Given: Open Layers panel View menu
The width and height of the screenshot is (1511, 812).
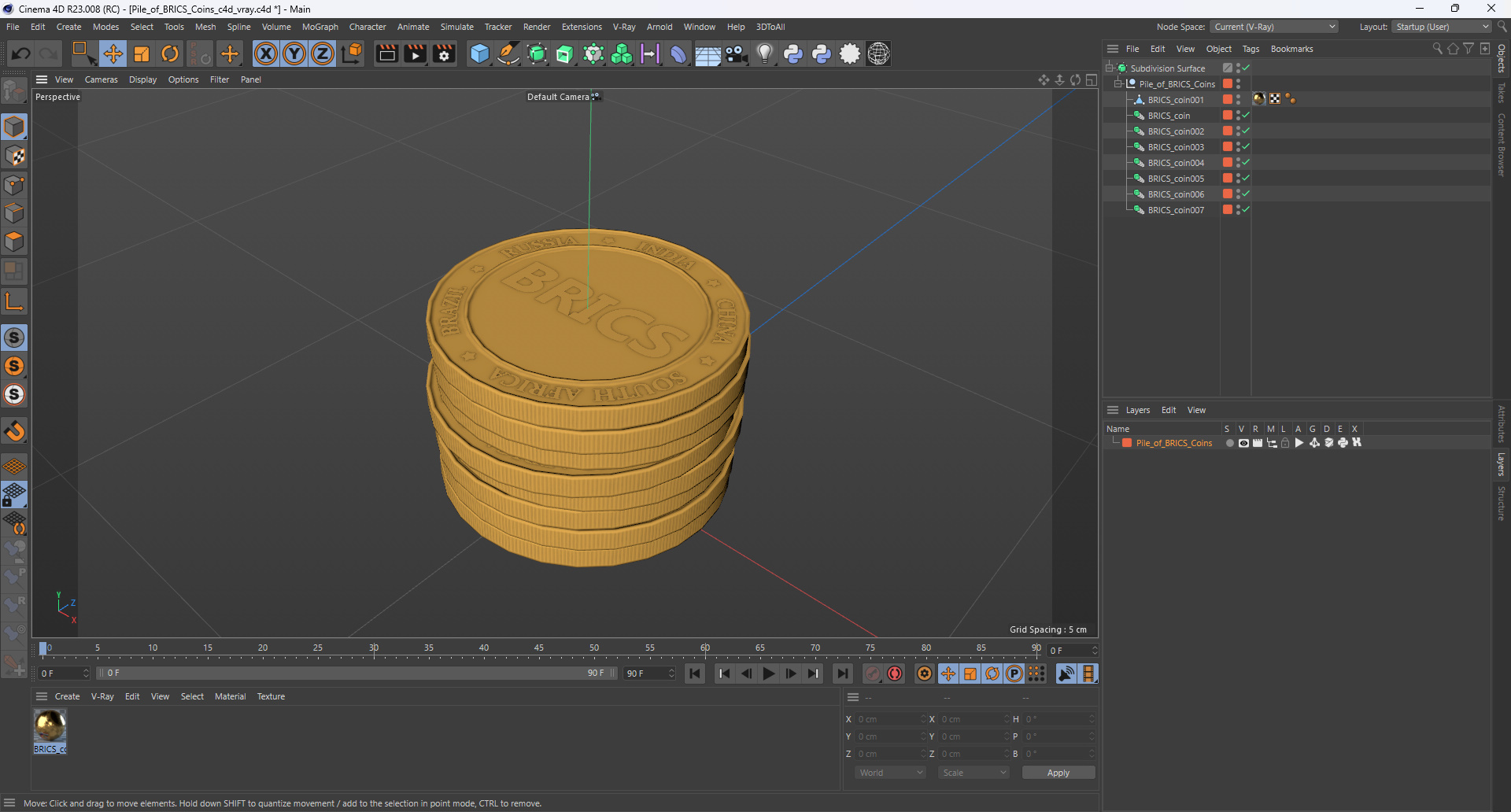Looking at the screenshot, I should pos(1196,410).
